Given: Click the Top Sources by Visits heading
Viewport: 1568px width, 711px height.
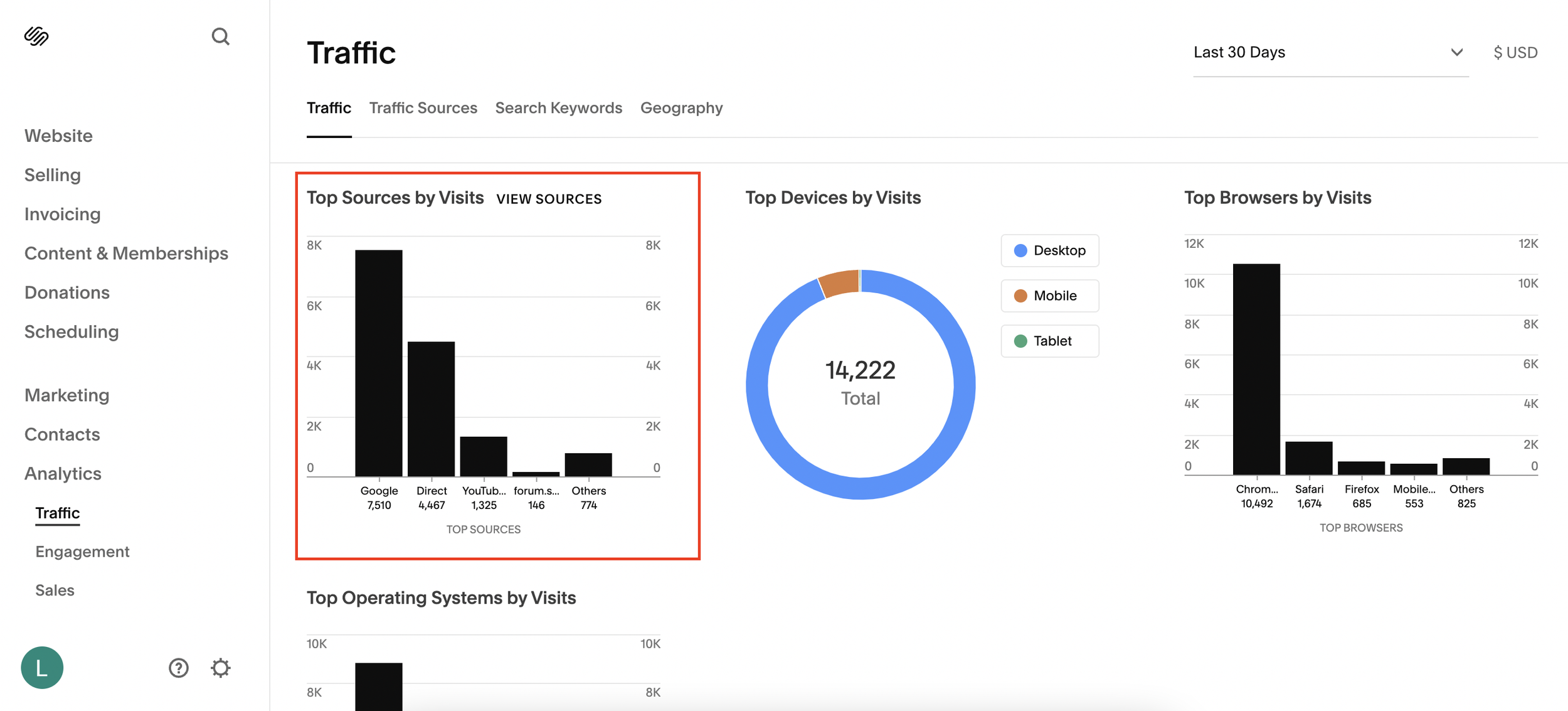Looking at the screenshot, I should 395,198.
